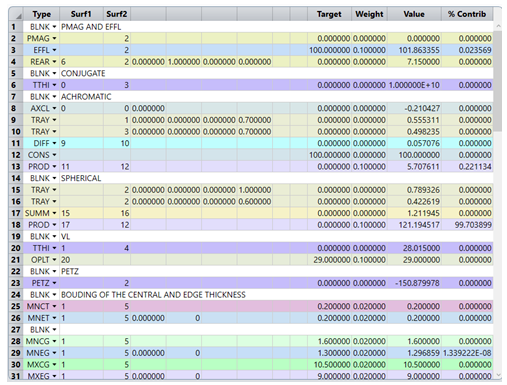Click the vertical scrollbar thumb
Screen dimensions: 507x385
tap(498, 81)
